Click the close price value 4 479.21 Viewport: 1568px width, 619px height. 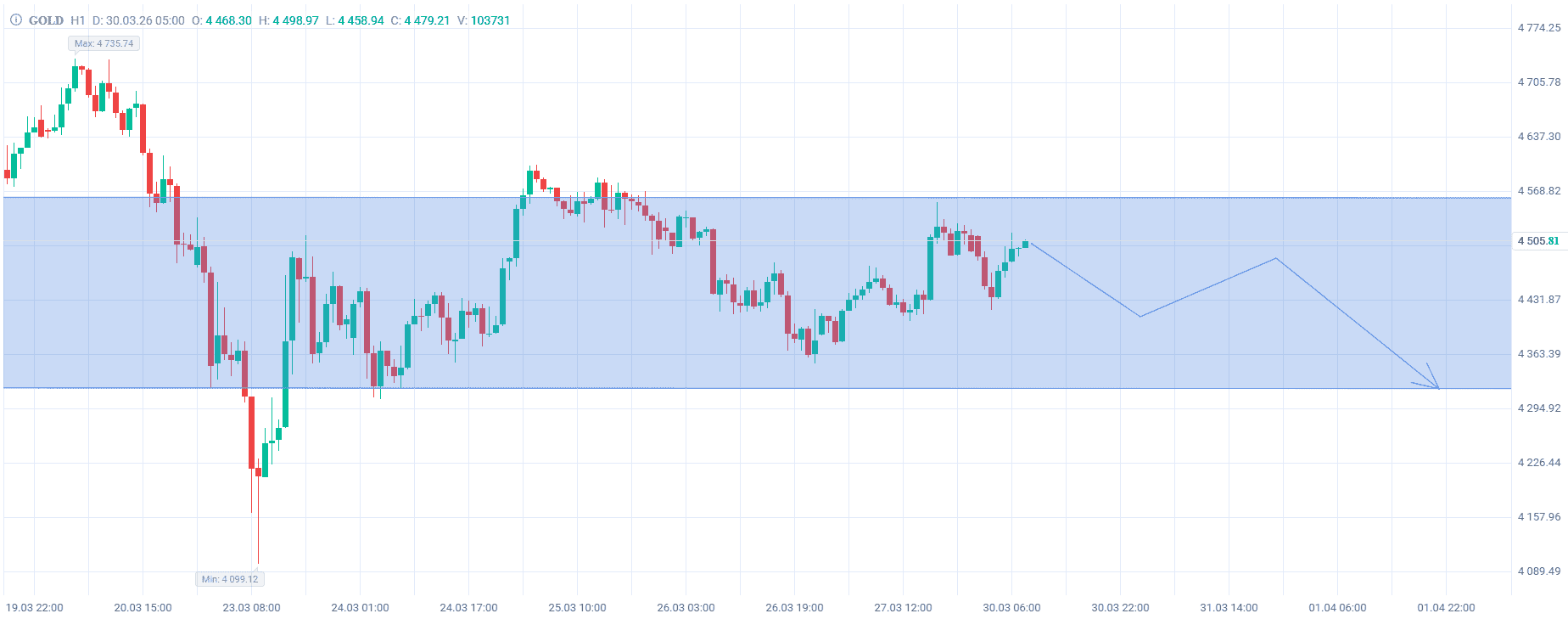[x=427, y=20]
